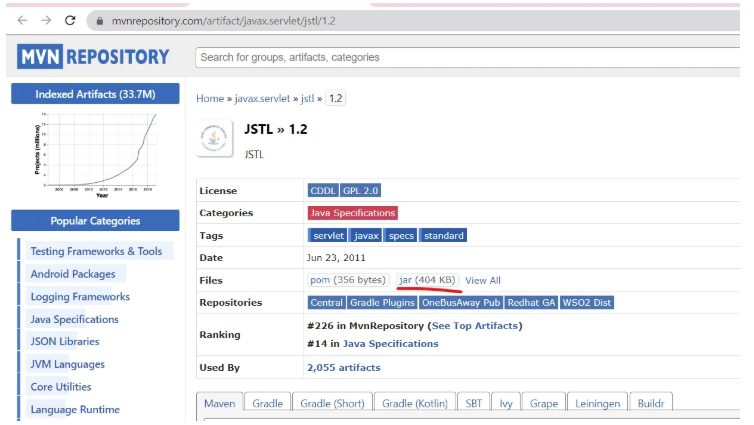Open Logging Frameworks category

[x=80, y=297]
